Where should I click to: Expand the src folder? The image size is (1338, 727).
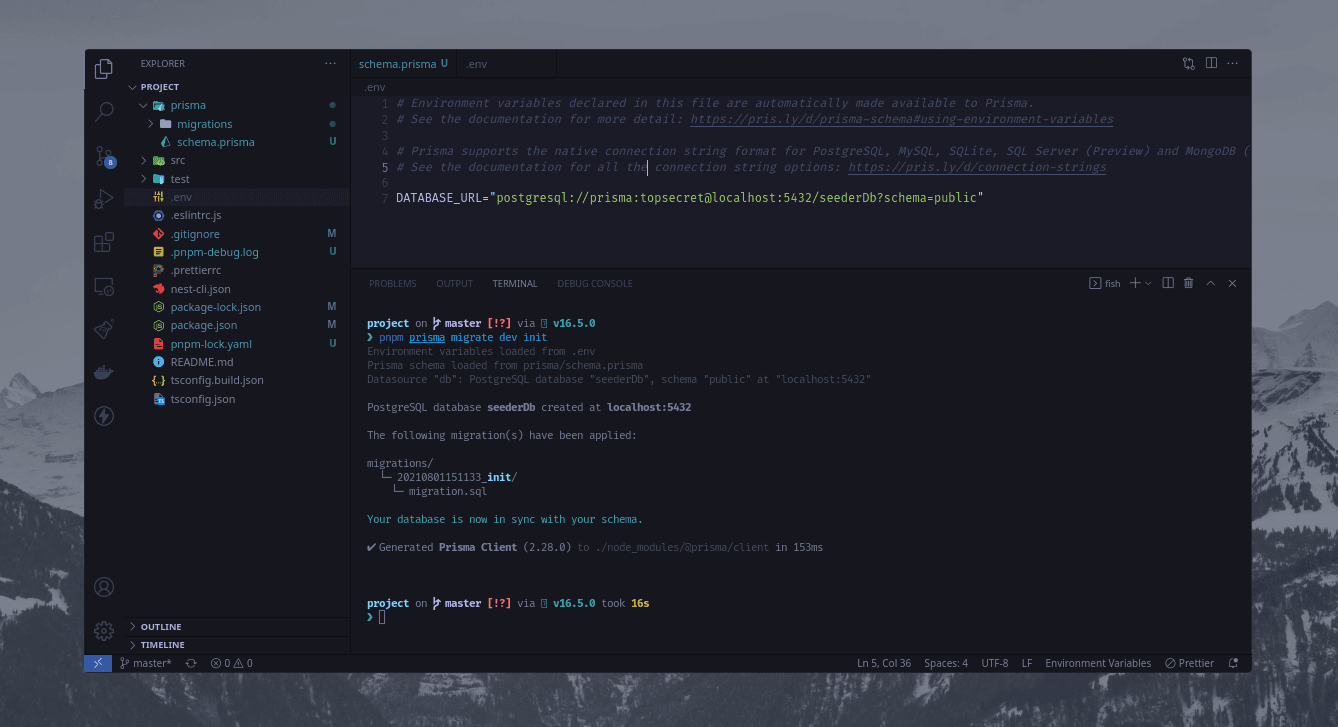(177, 160)
